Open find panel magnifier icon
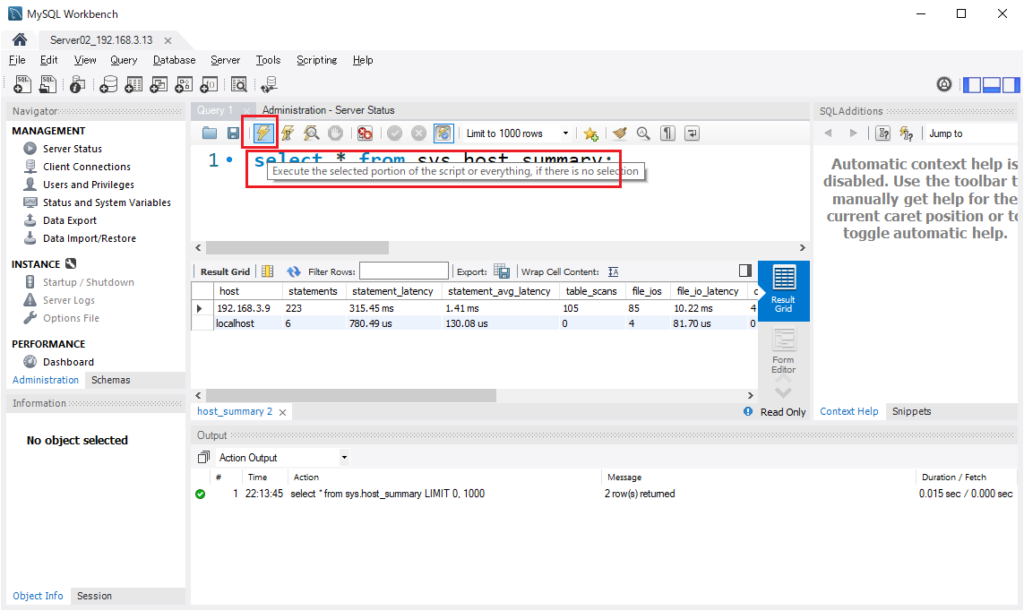The width and height of the screenshot is (1024, 611). coord(643,133)
